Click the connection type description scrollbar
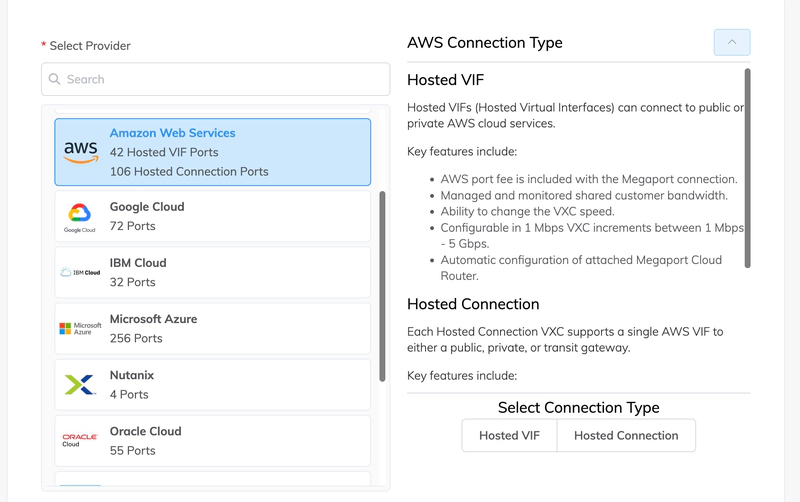The height and width of the screenshot is (502, 800). pos(747,168)
